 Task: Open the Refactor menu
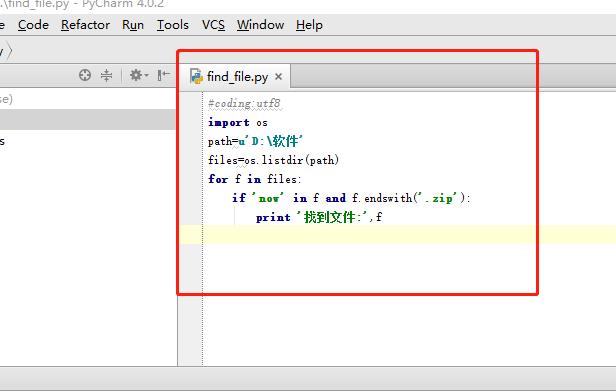pos(85,25)
